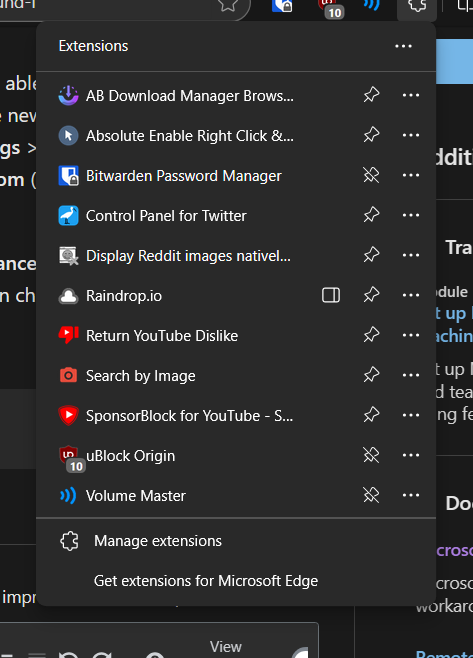The height and width of the screenshot is (658, 473).
Task: Open more actions for SponsorBlock for YouTube
Action: 410,415
